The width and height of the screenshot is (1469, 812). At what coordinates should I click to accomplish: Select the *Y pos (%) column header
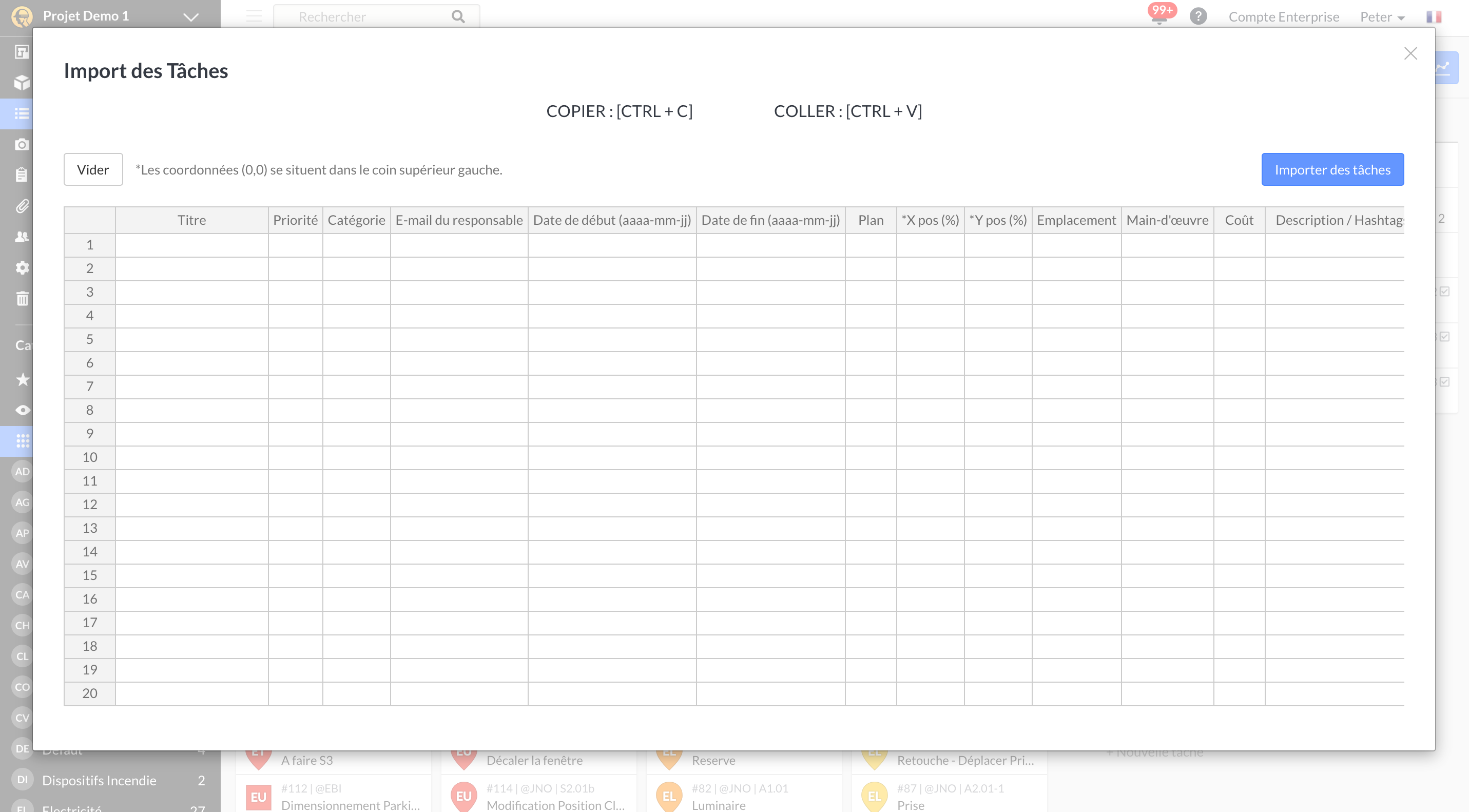998,220
